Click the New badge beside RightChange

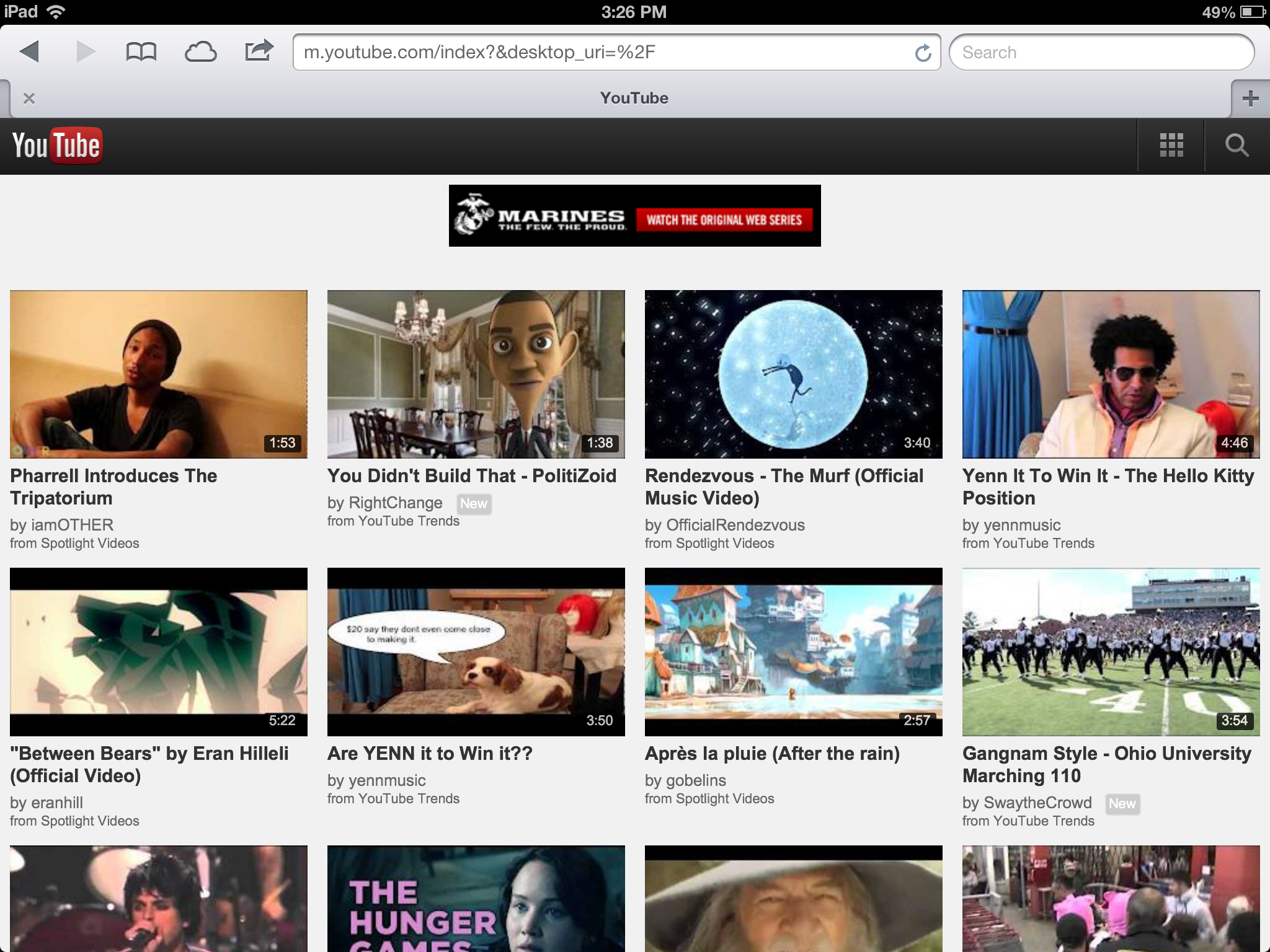[x=474, y=503]
